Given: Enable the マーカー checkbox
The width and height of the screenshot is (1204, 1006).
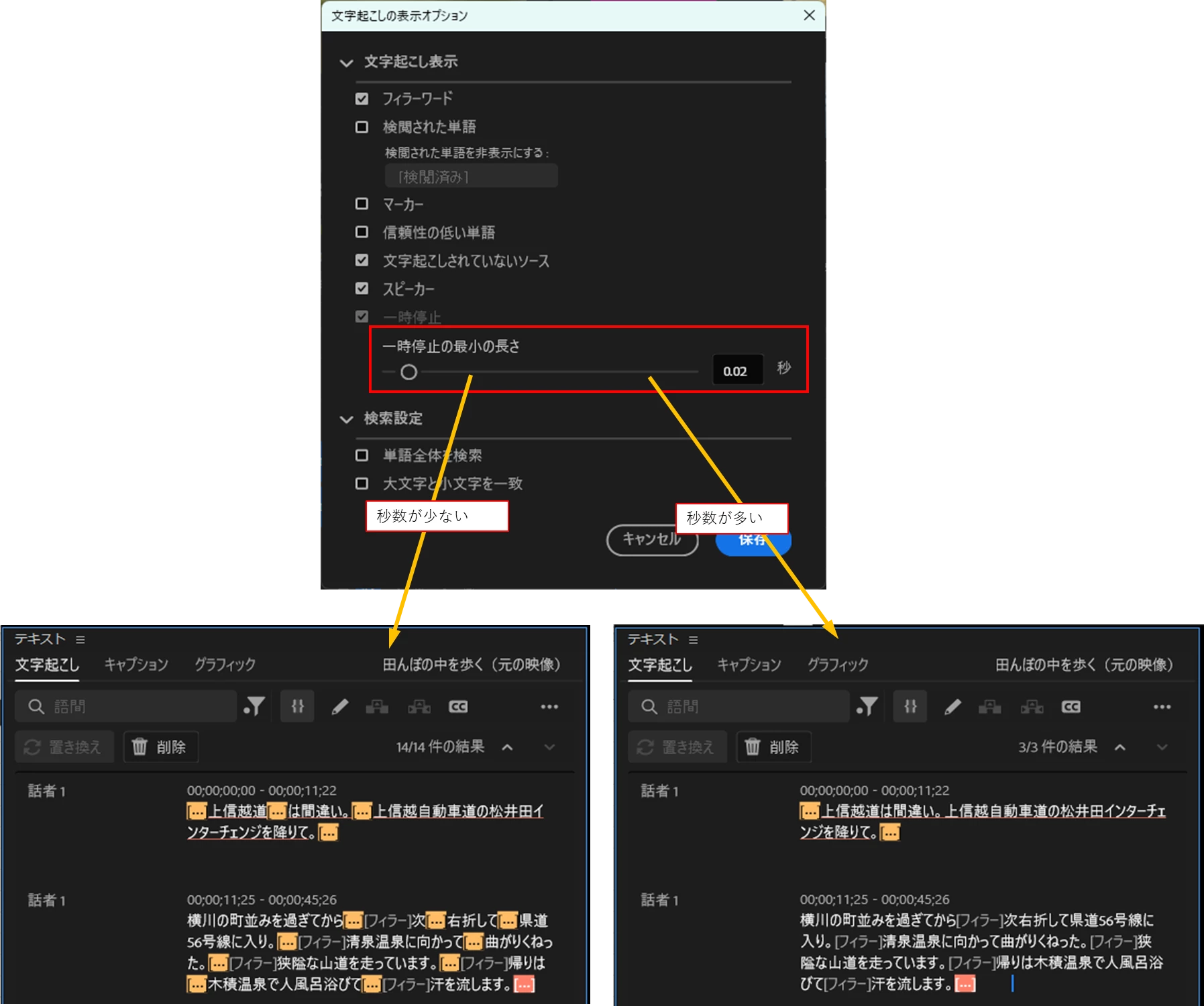Looking at the screenshot, I should click(362, 203).
